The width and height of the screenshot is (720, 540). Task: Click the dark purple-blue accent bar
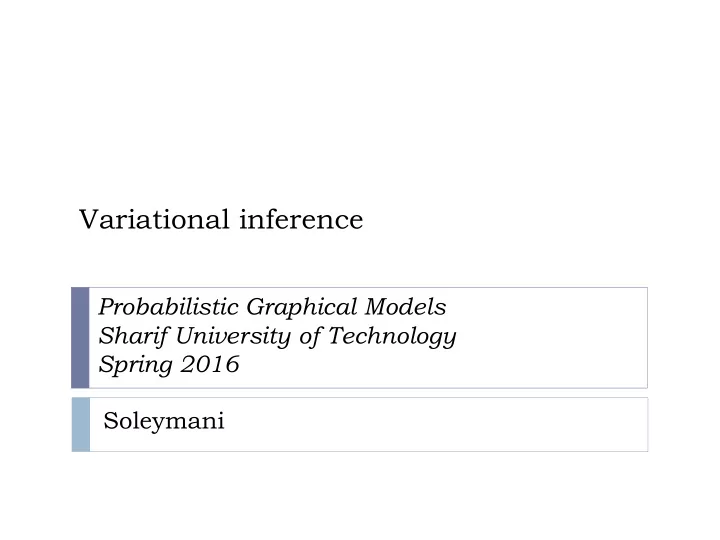pos(80,338)
